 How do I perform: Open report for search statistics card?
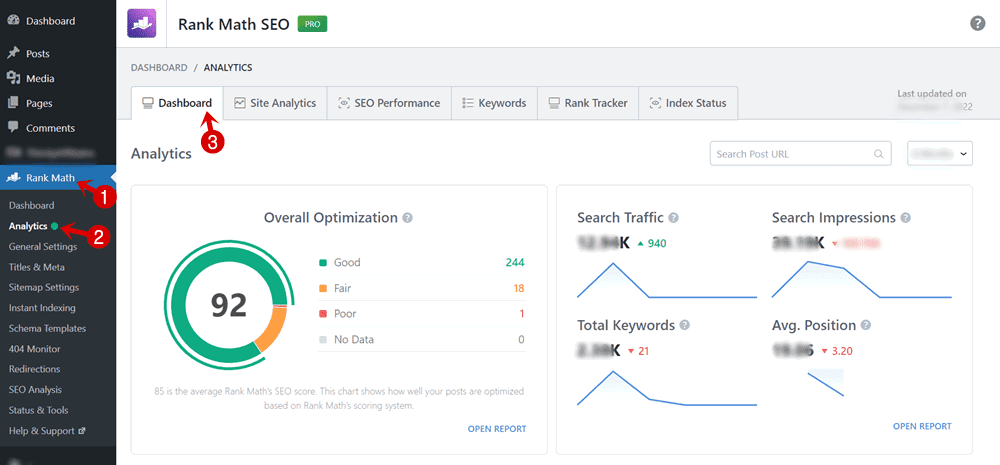[x=922, y=426]
